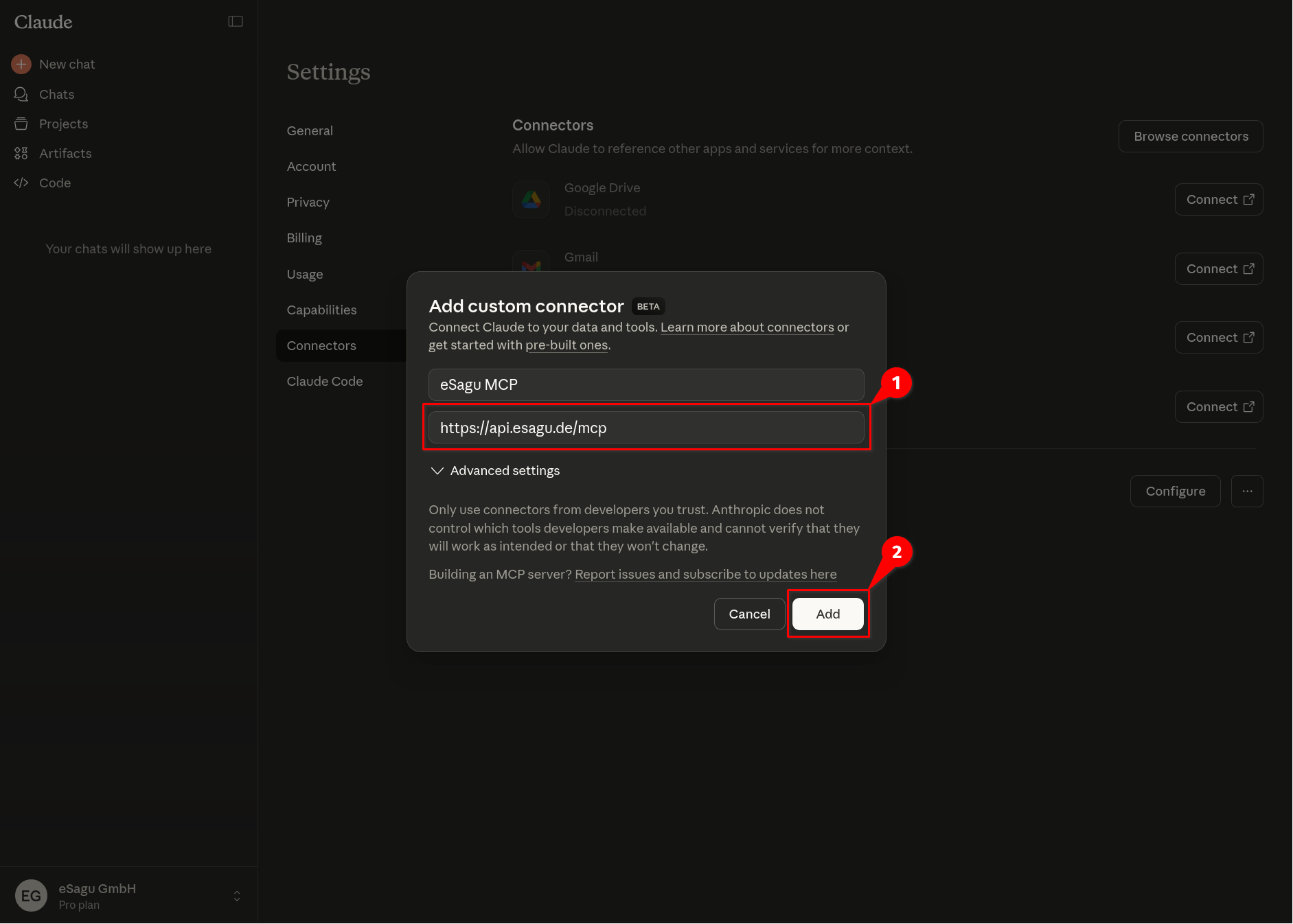Go to the Capabilities settings tab
This screenshot has width=1293, height=924.
(321, 310)
